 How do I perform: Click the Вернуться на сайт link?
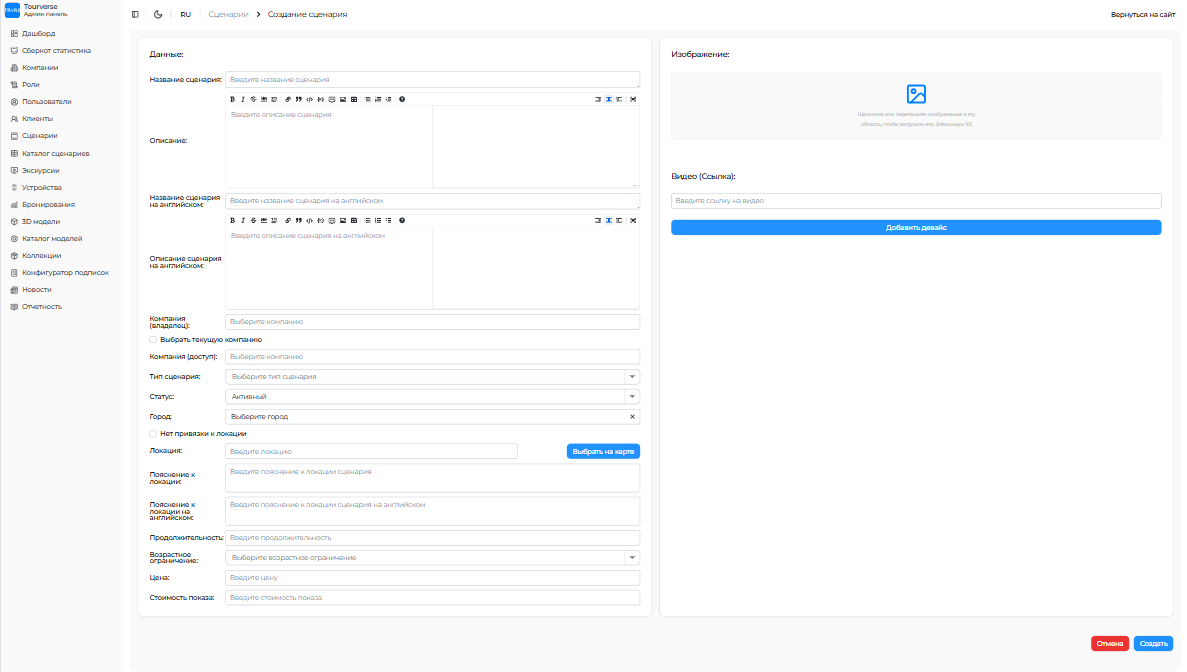coord(1142,15)
